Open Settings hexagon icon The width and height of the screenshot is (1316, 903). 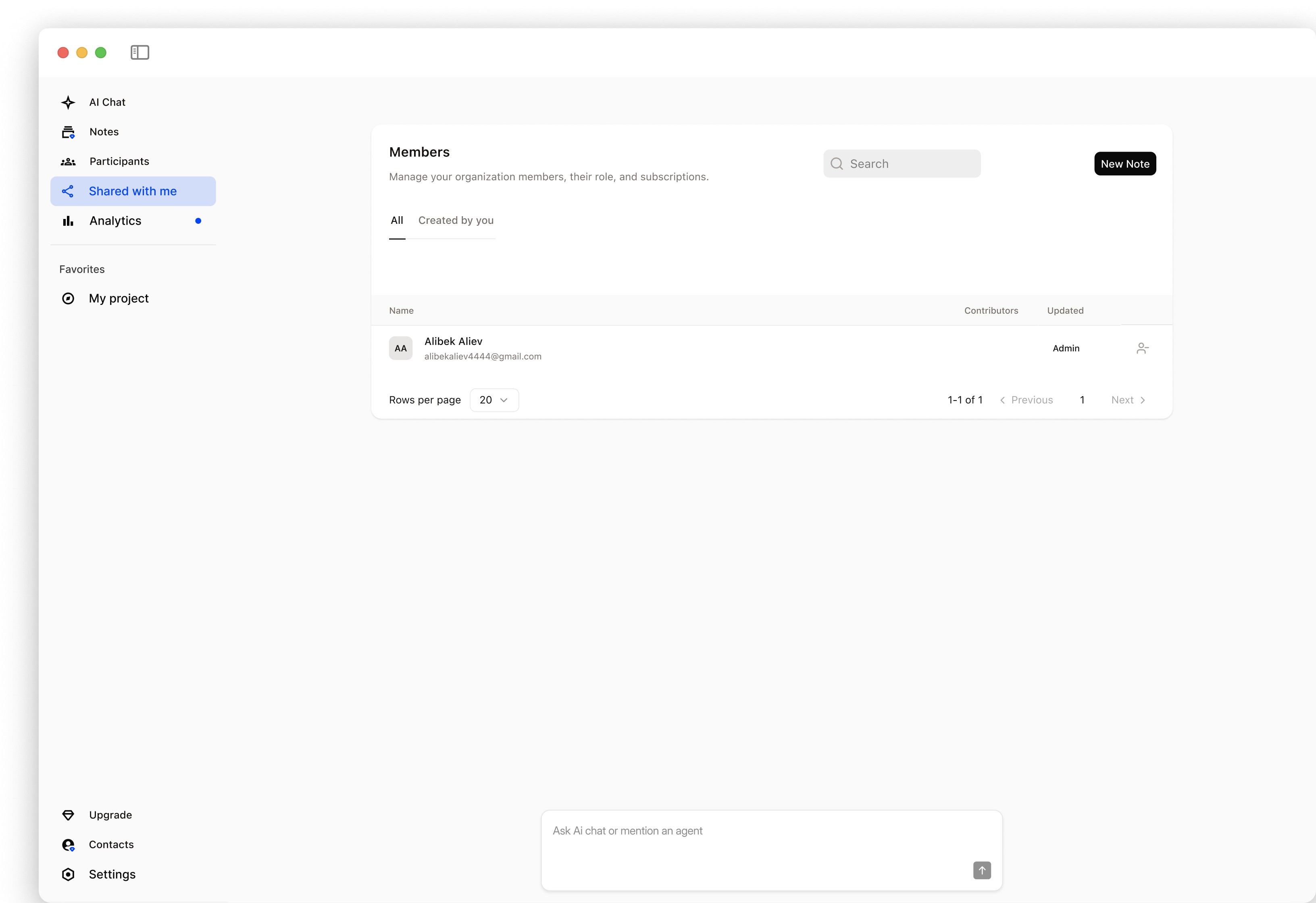(x=68, y=875)
